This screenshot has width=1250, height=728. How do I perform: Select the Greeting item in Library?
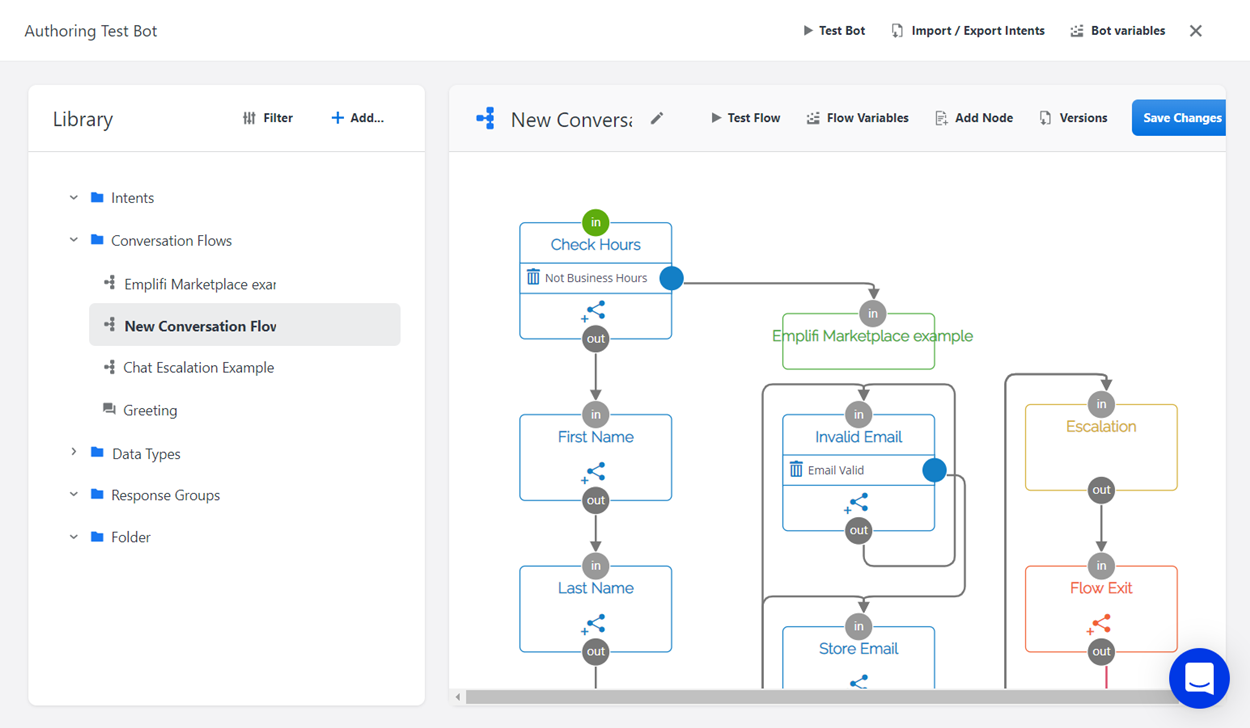150,410
